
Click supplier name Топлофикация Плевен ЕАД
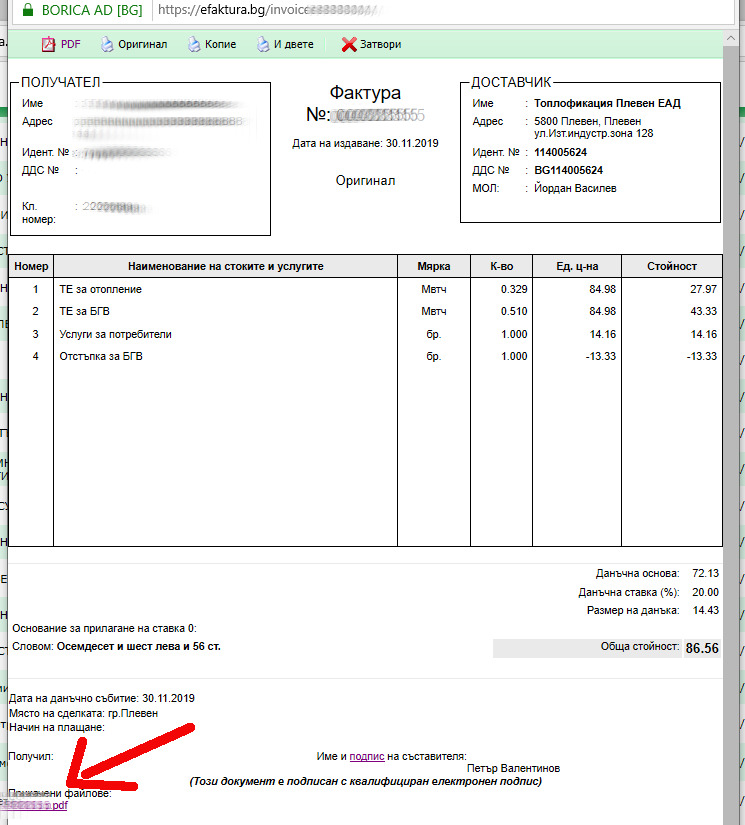pyautogui.click(x=607, y=103)
